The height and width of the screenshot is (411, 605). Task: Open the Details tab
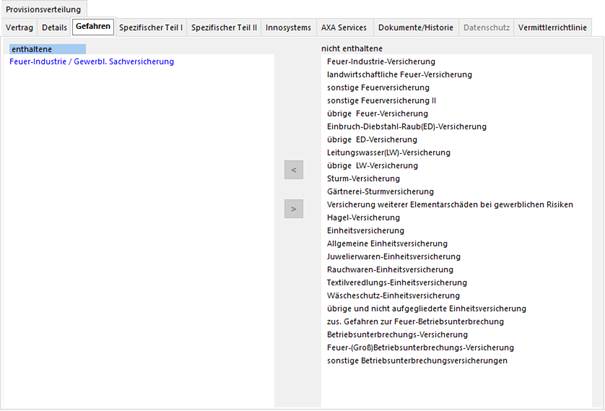pyautogui.click(x=54, y=27)
